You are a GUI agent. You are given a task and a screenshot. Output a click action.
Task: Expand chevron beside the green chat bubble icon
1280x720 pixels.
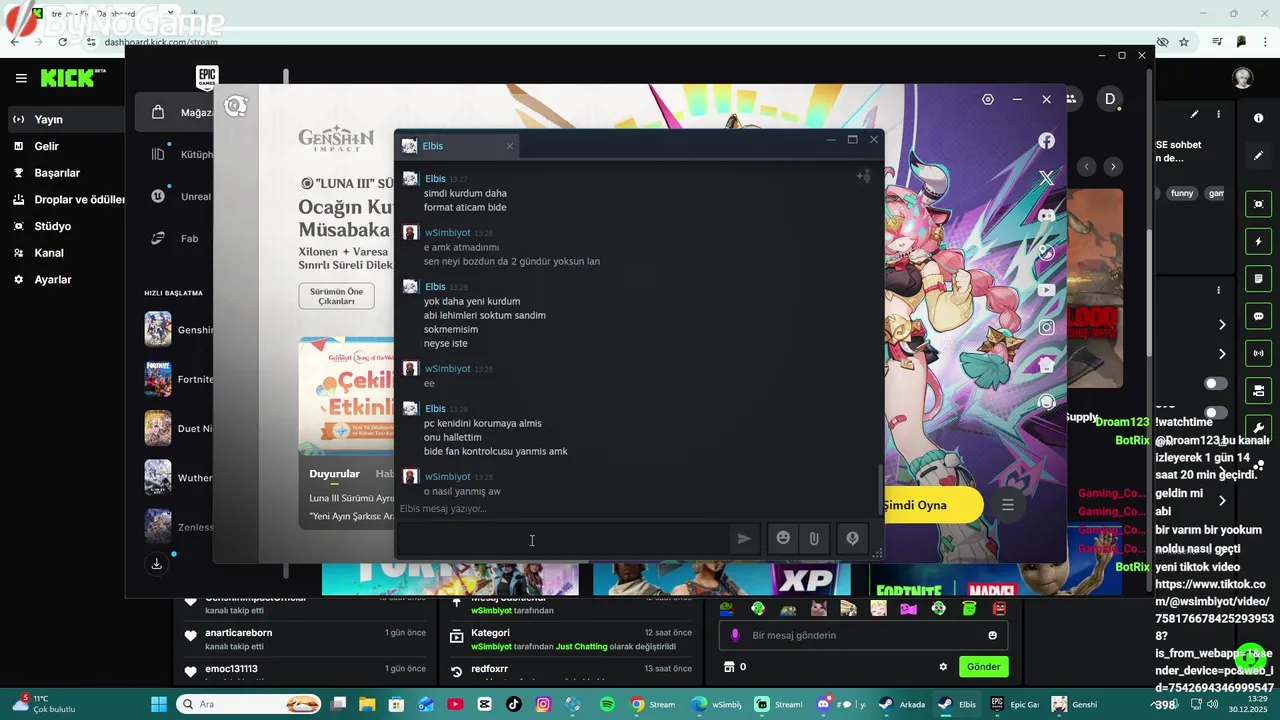pyautogui.click(x=1222, y=325)
